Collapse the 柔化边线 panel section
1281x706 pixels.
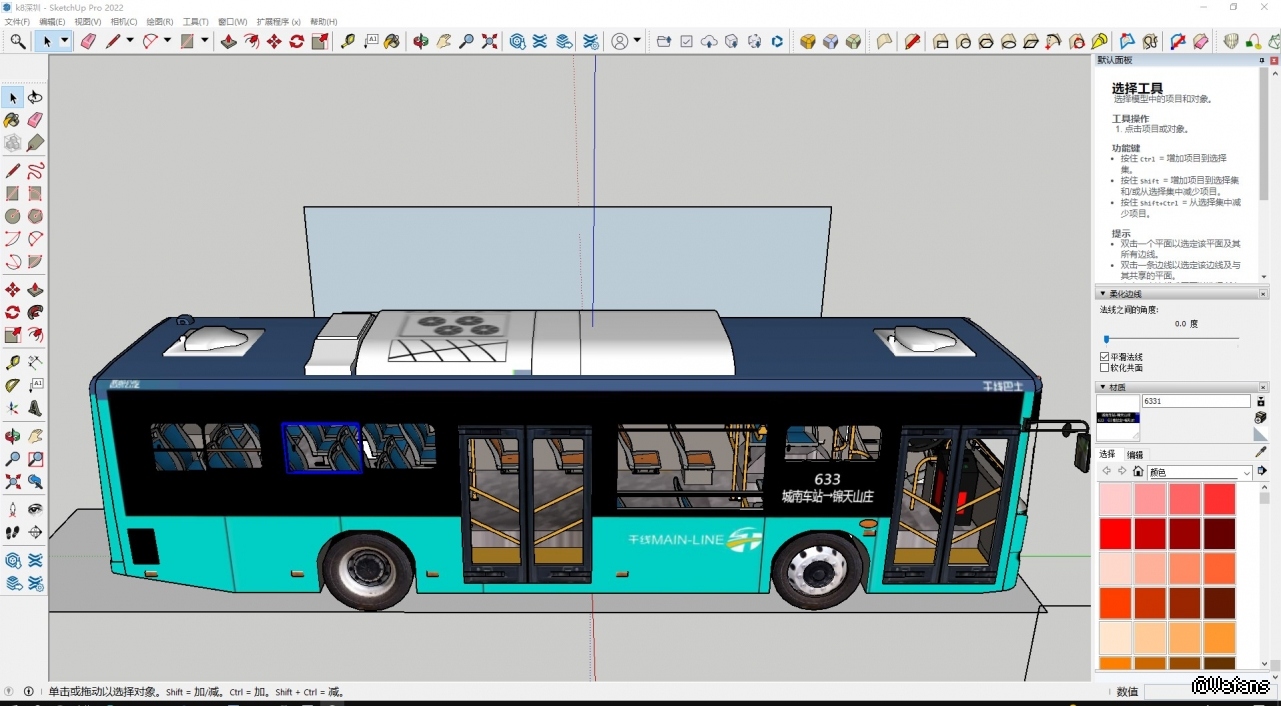tap(1104, 294)
